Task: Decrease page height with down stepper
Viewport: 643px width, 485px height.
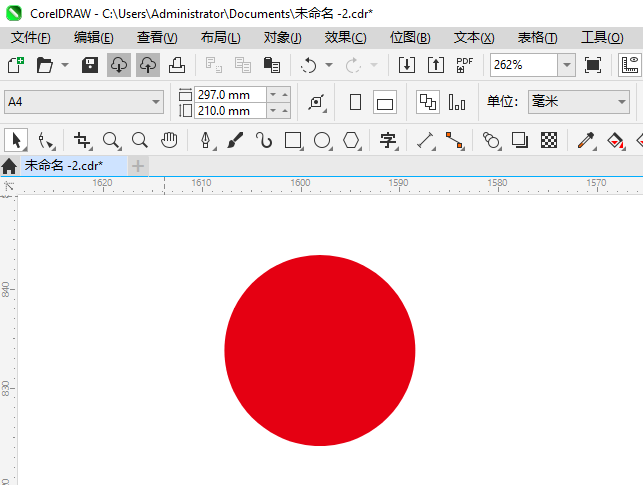Action: tap(273, 111)
